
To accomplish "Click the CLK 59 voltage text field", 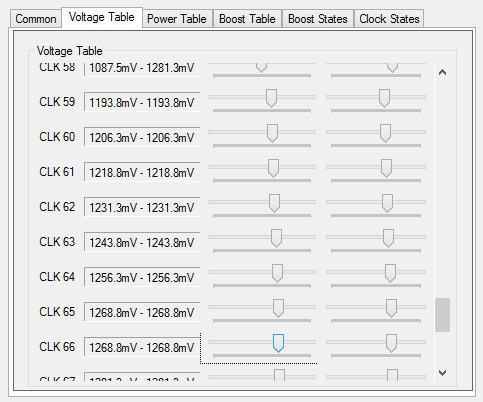I will 142,102.
